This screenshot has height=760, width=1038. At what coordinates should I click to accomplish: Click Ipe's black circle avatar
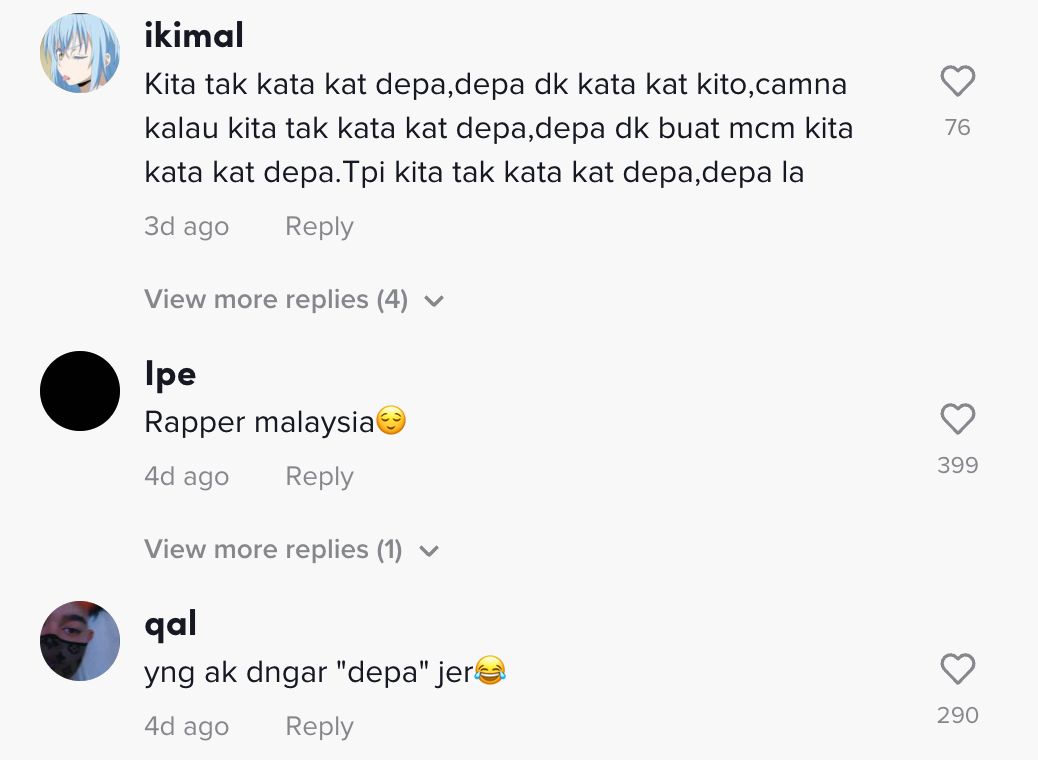coord(80,391)
